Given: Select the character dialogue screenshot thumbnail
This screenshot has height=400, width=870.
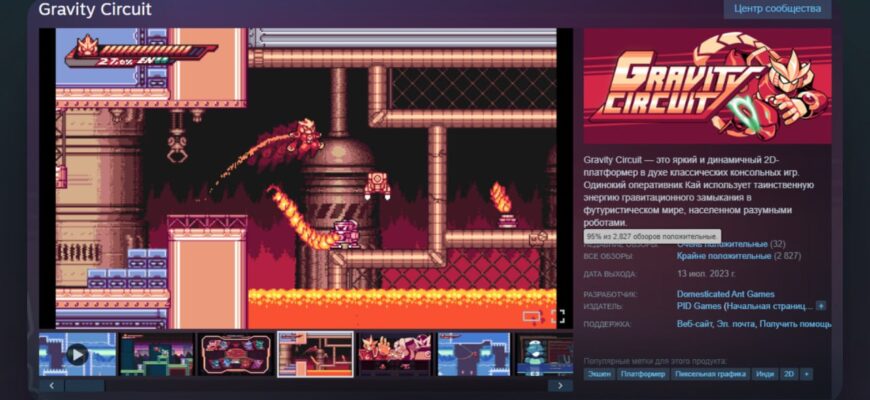Looking at the screenshot, I should pos(395,354).
